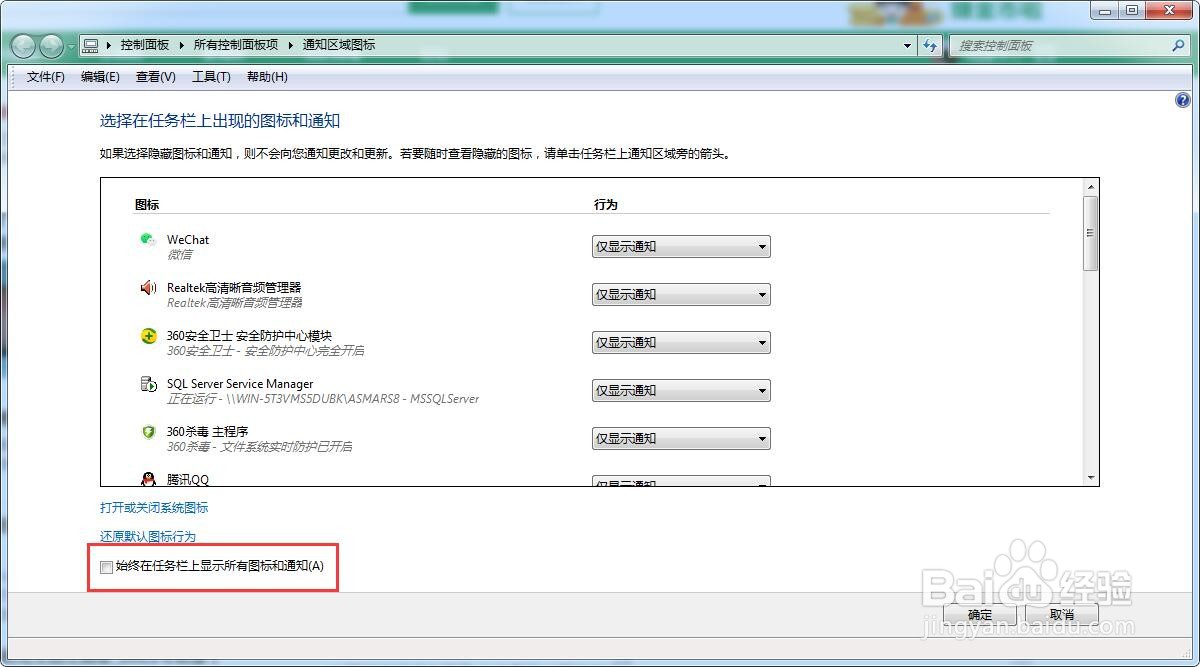Click the 腾讯QQ penguin icon
The height and width of the screenshot is (667, 1200).
(x=148, y=479)
